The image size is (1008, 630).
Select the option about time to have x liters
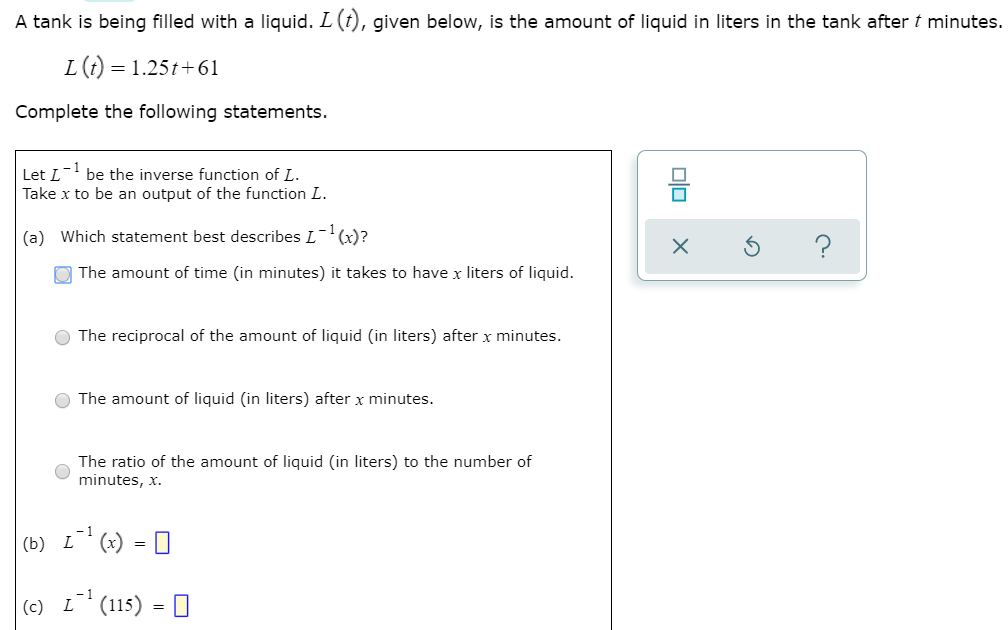click(62, 272)
